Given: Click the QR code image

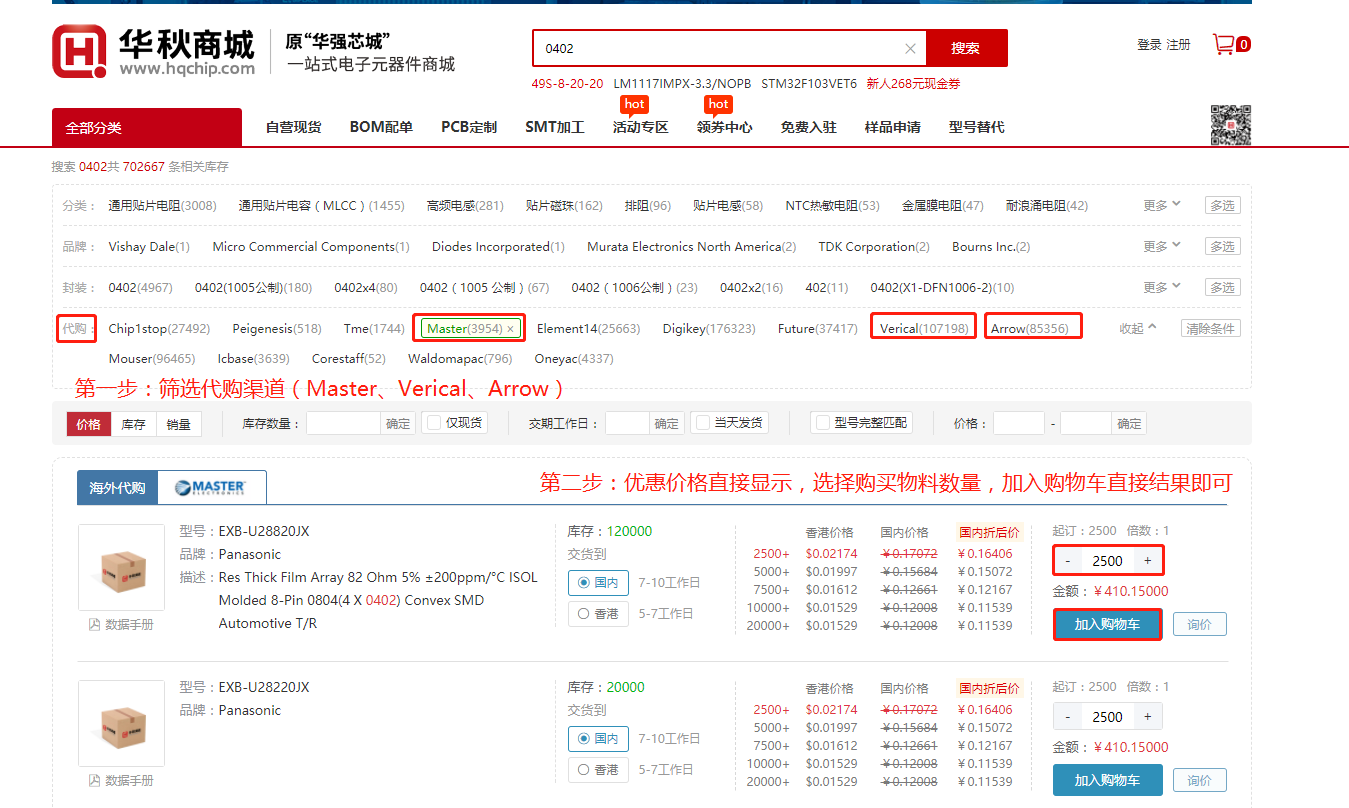Looking at the screenshot, I should tap(1231, 125).
